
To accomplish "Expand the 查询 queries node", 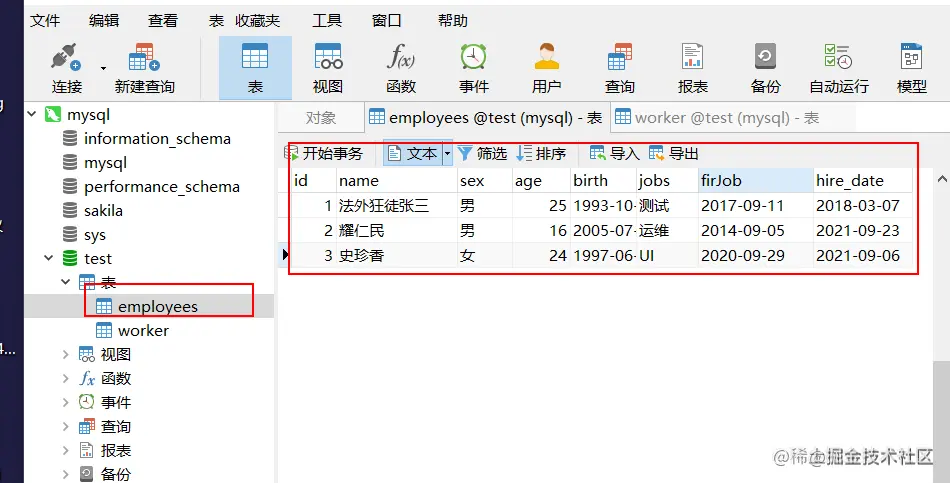I will (x=65, y=426).
